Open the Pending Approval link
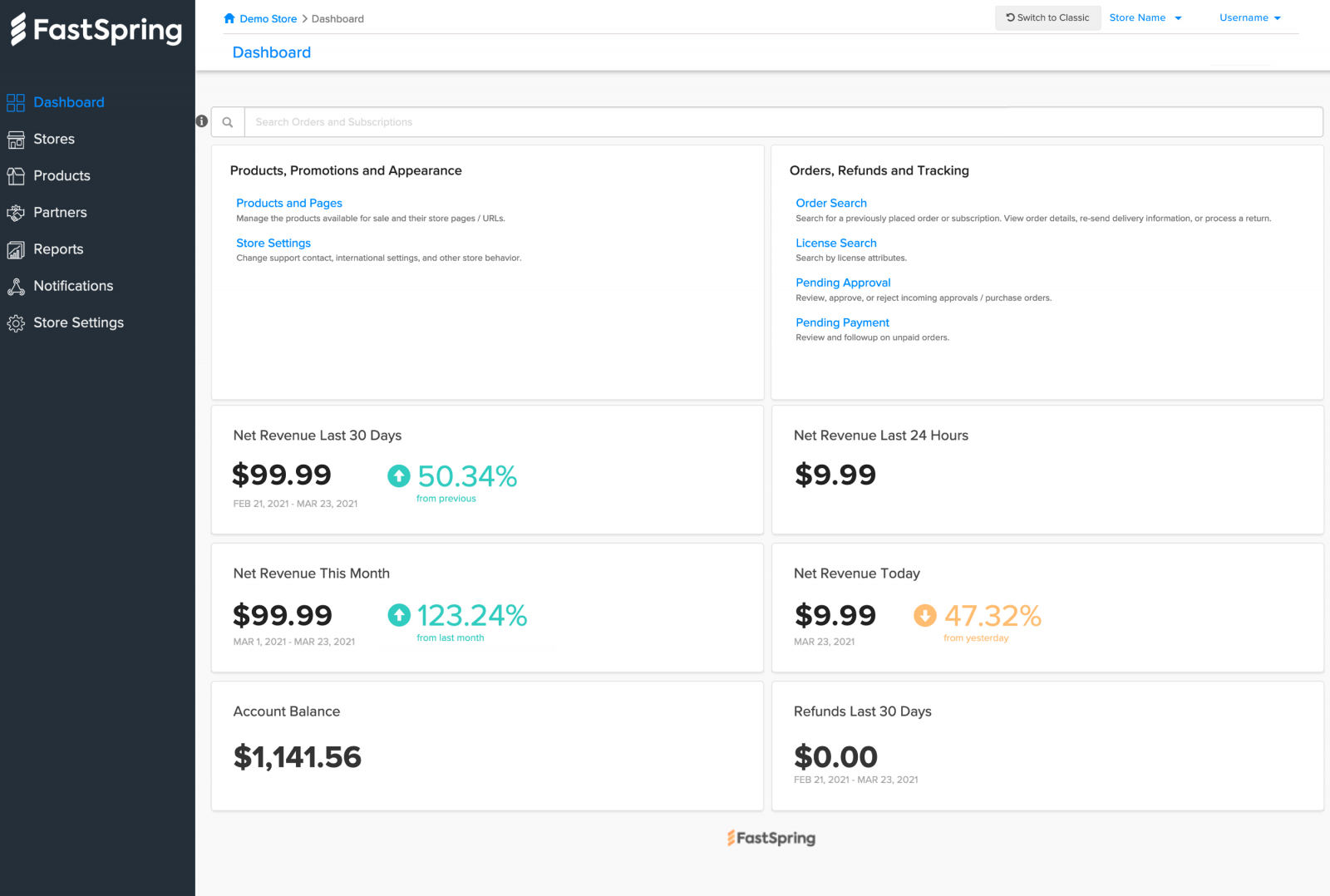 (842, 283)
